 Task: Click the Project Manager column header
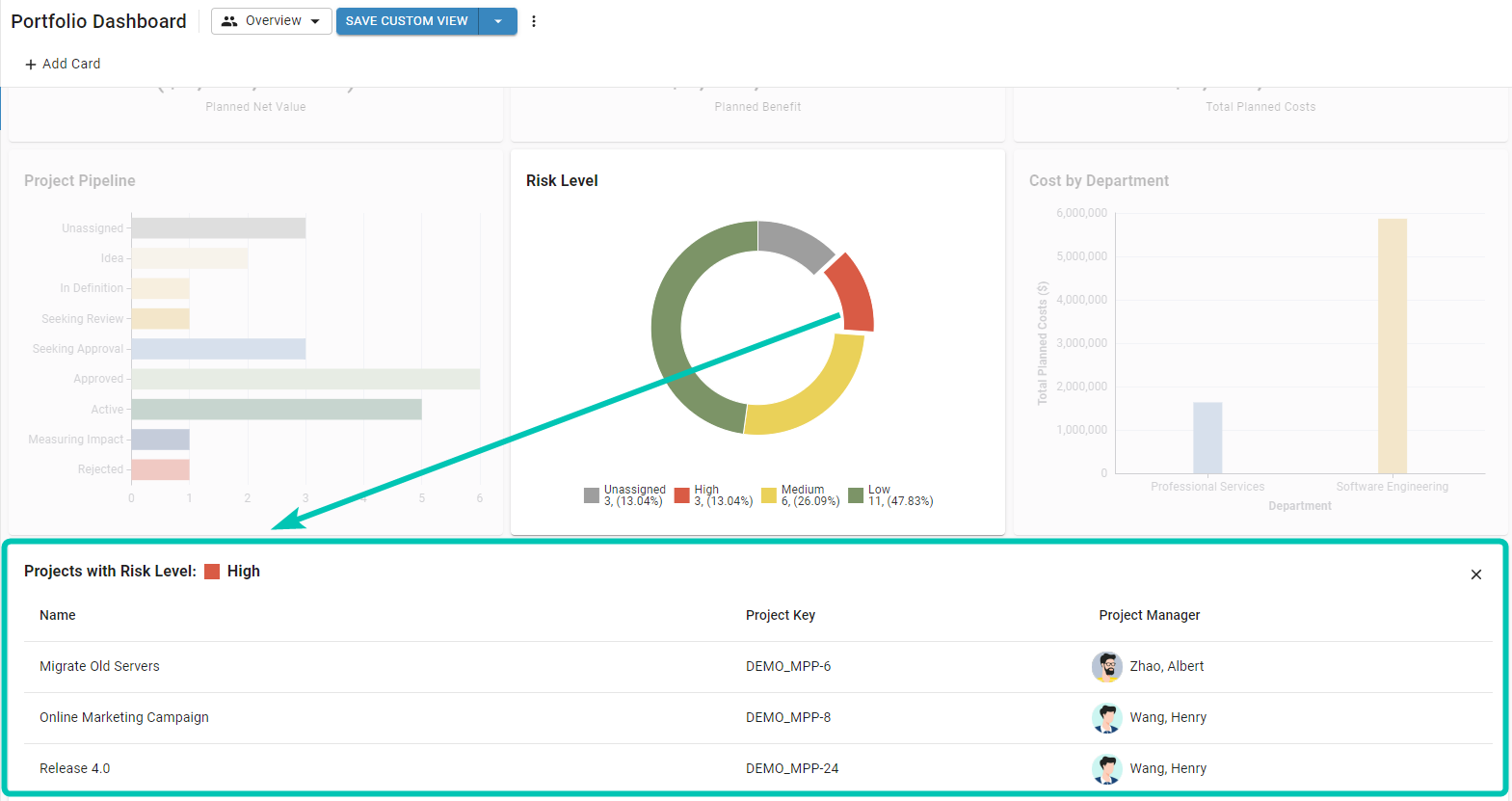pyautogui.click(x=1150, y=615)
